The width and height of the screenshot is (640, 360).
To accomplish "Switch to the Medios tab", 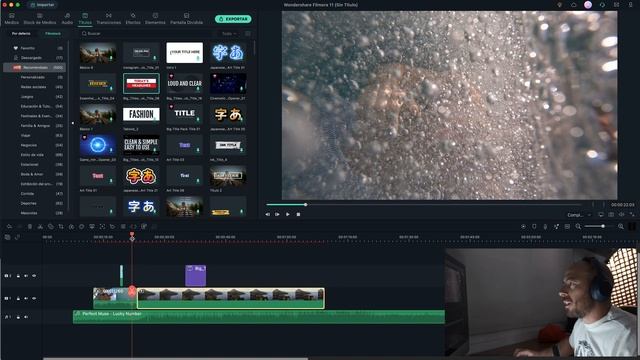I will 12,19.
